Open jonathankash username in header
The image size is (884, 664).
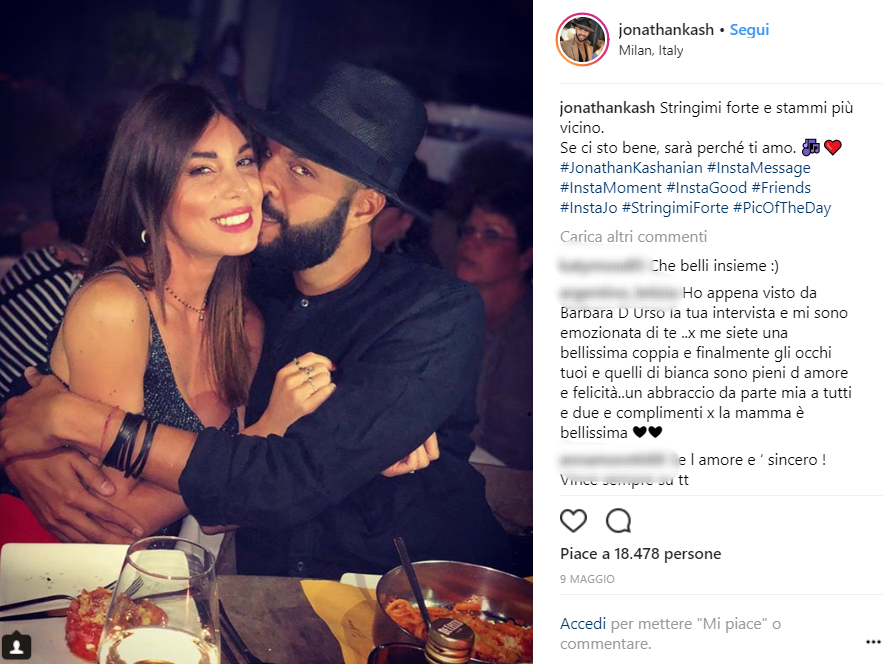click(666, 29)
